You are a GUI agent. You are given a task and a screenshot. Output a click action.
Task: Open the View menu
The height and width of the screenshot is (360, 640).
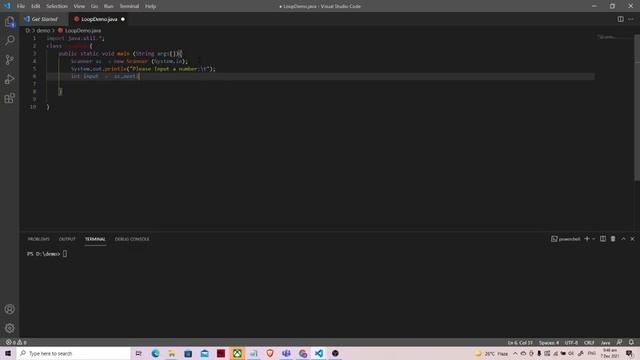[79, 6]
